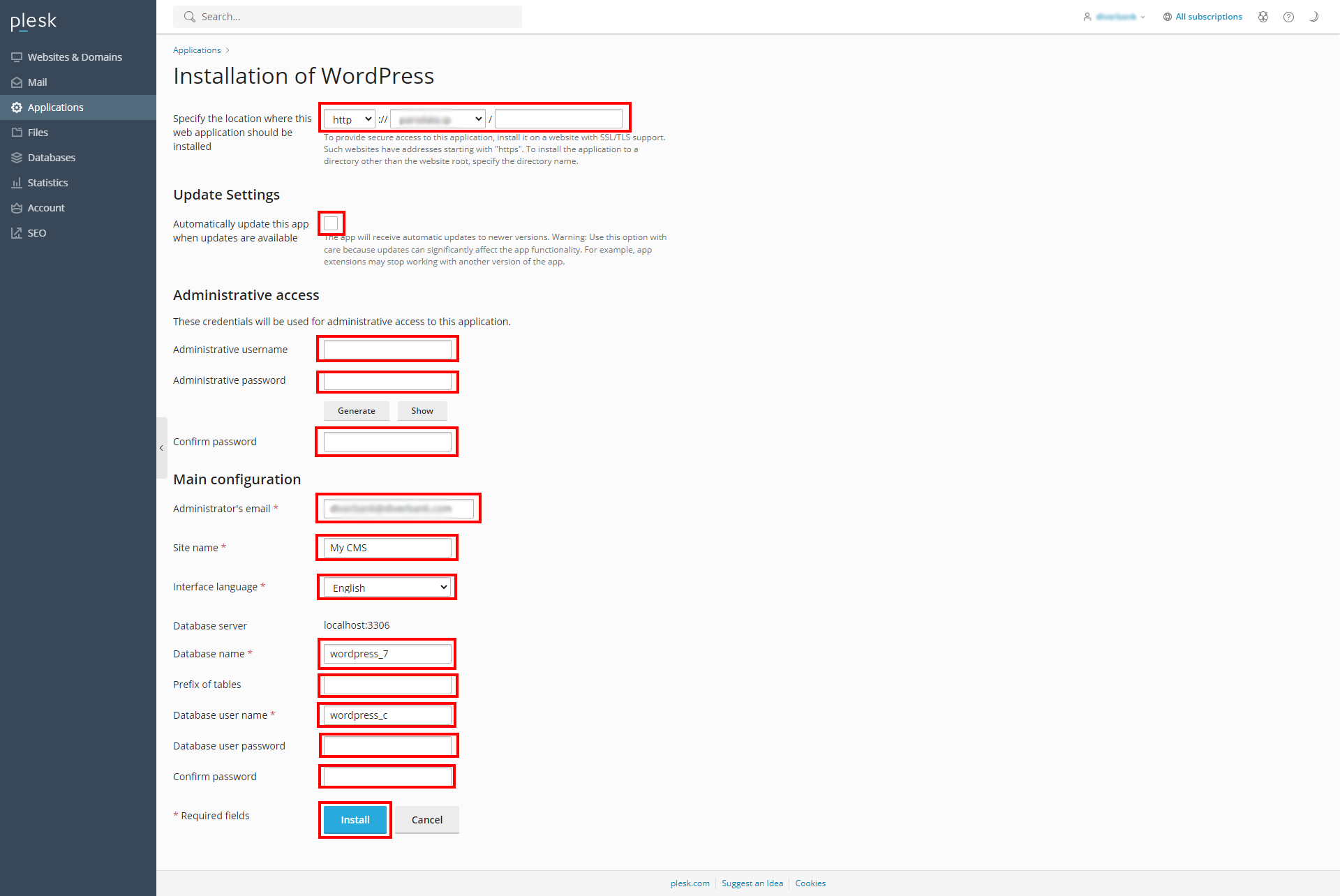Open Mail section
The image size is (1340, 896).
(78, 82)
